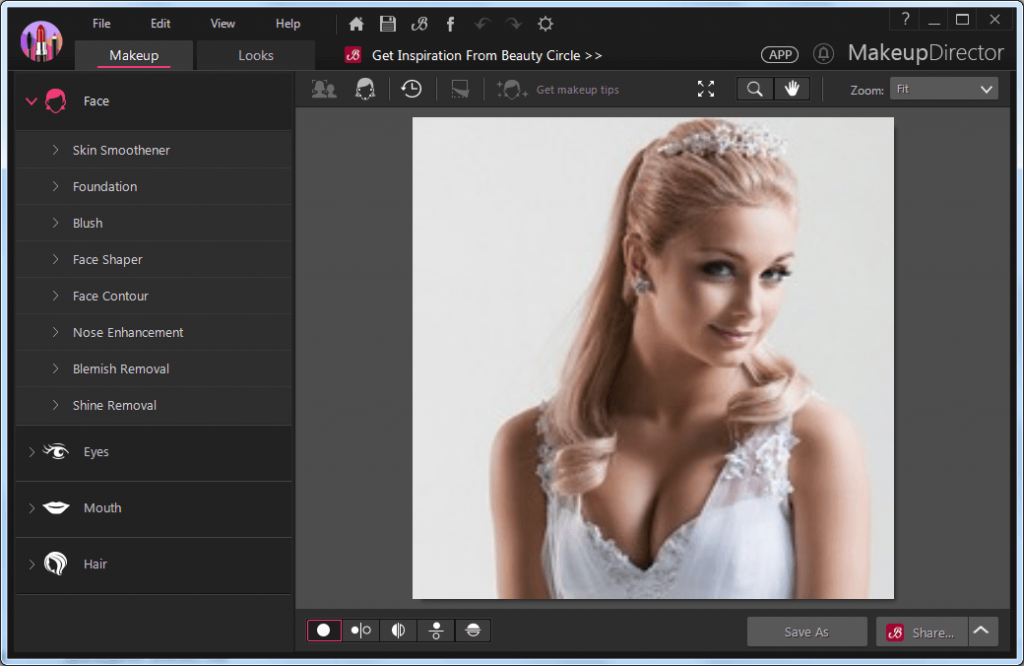The image size is (1024, 666).
Task: Open the Edit menu
Action: pos(160,23)
